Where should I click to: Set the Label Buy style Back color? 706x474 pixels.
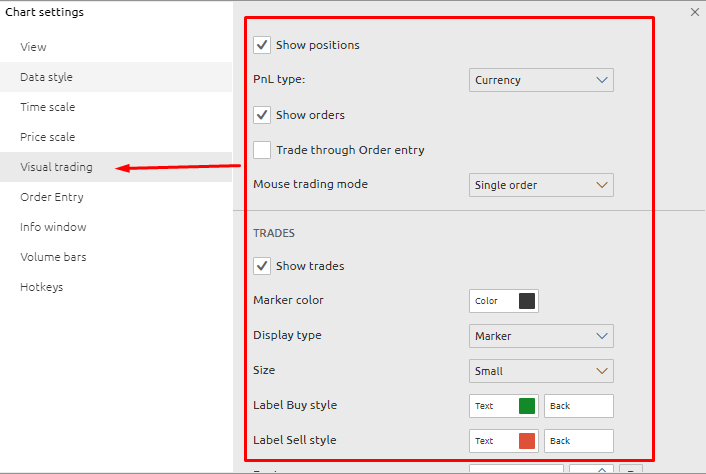(x=578, y=406)
